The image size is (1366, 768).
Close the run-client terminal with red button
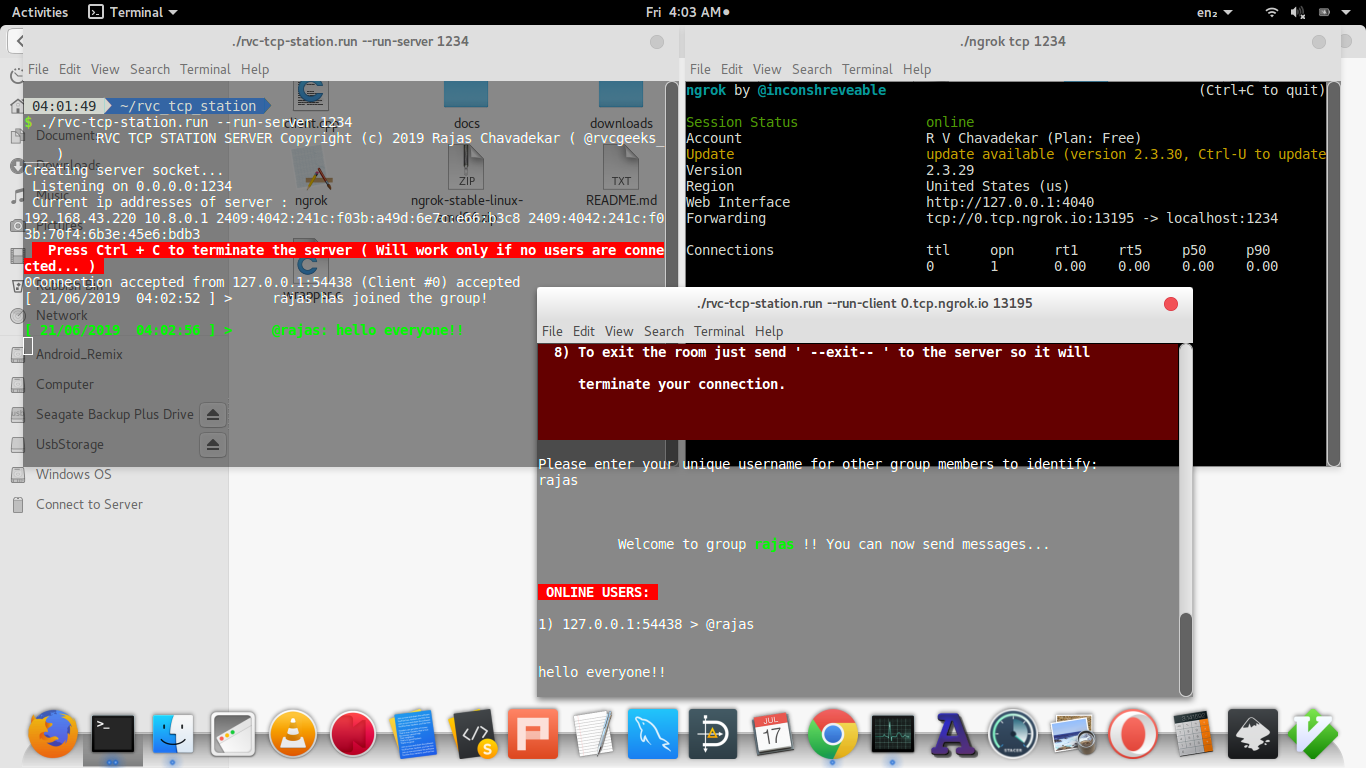pos(1171,304)
